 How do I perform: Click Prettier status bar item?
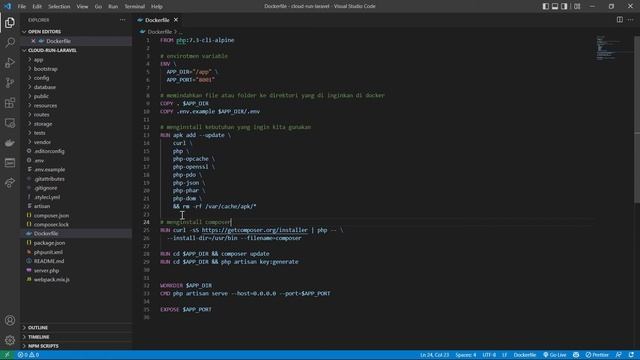[597, 355]
